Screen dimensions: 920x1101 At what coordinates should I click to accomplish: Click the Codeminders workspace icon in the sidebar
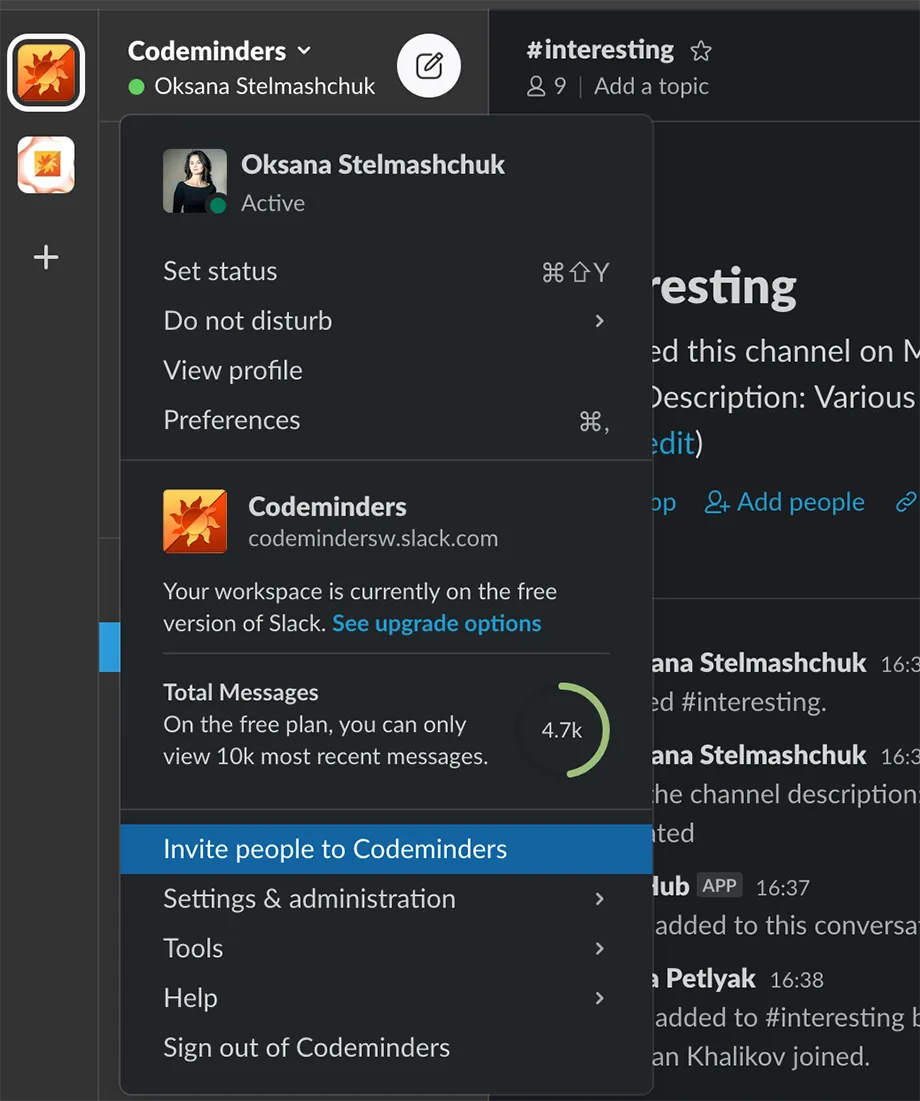point(47,73)
